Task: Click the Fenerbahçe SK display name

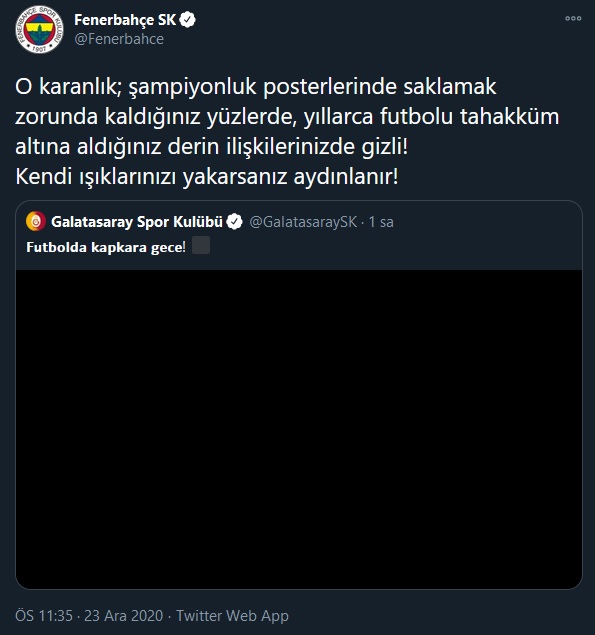Action: (125, 19)
